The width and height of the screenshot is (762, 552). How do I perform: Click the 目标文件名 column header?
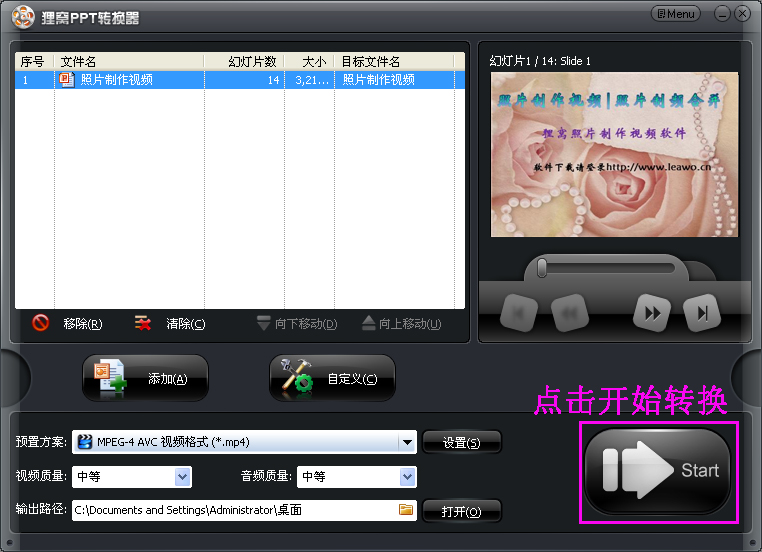pyautogui.click(x=395, y=62)
